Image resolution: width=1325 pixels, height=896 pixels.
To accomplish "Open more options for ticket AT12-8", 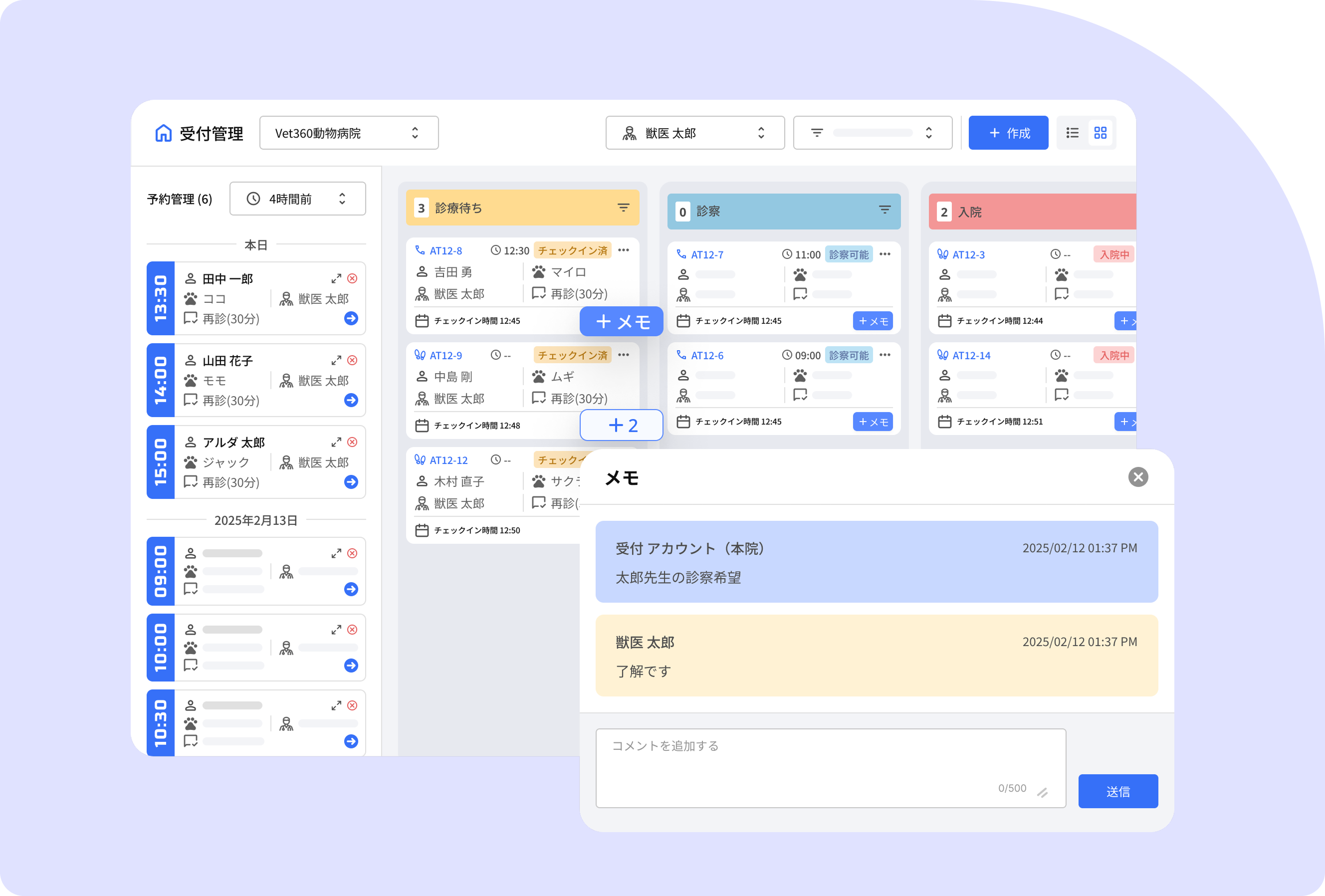I will [624, 250].
